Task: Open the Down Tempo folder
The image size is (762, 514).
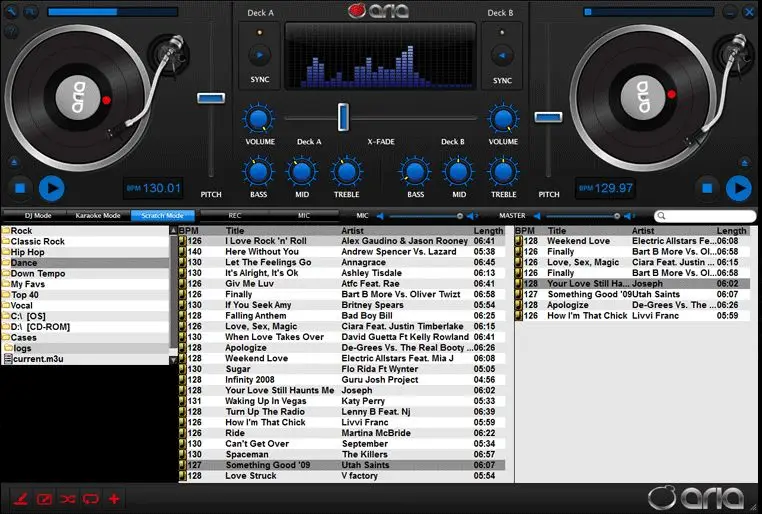Action: pyautogui.click(x=85, y=274)
